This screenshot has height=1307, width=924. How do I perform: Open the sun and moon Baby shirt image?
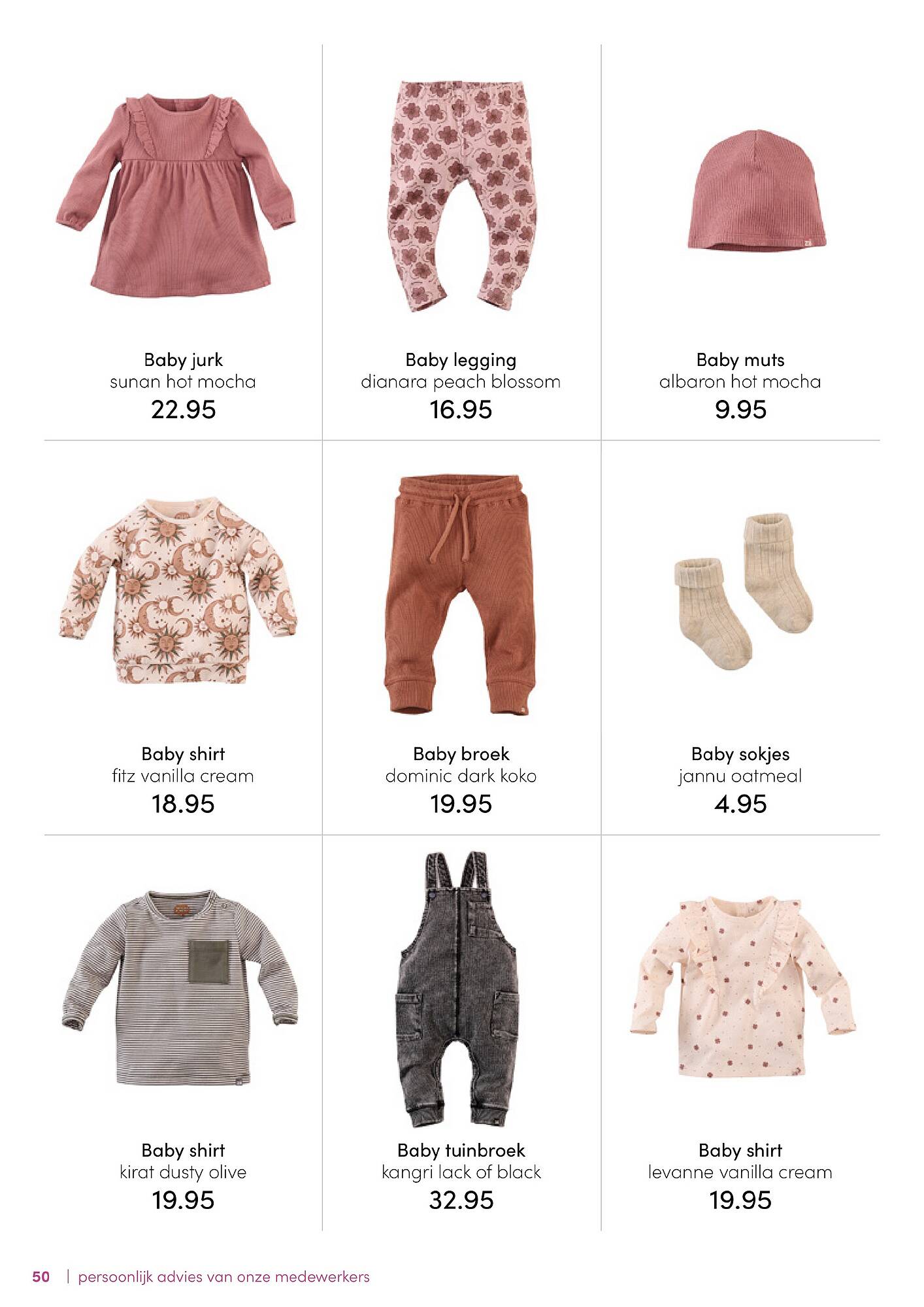pyautogui.click(x=178, y=591)
